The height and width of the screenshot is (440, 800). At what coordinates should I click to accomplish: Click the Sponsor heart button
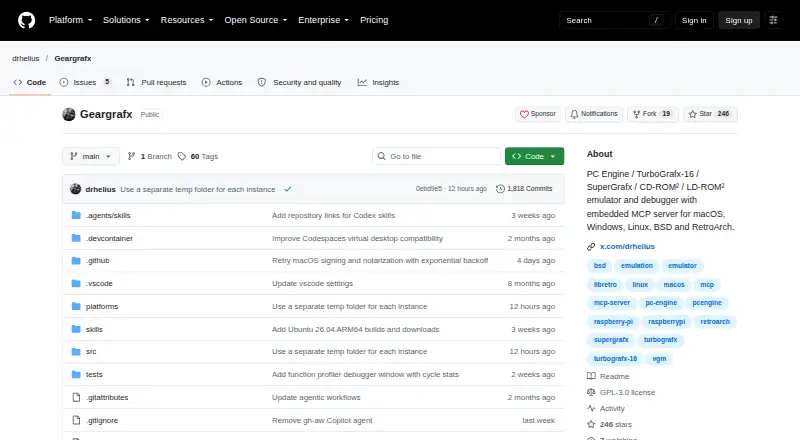click(x=538, y=114)
